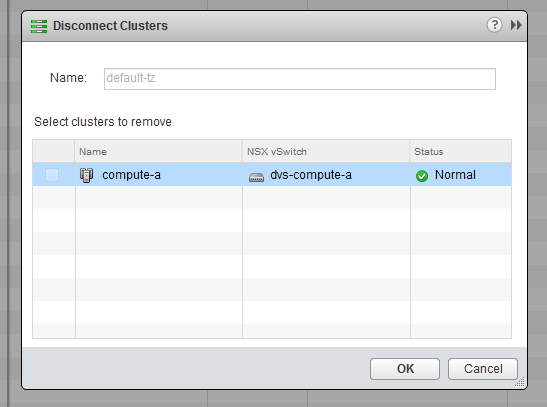Click the Disconnect Clusters dialog icon

[39, 27]
